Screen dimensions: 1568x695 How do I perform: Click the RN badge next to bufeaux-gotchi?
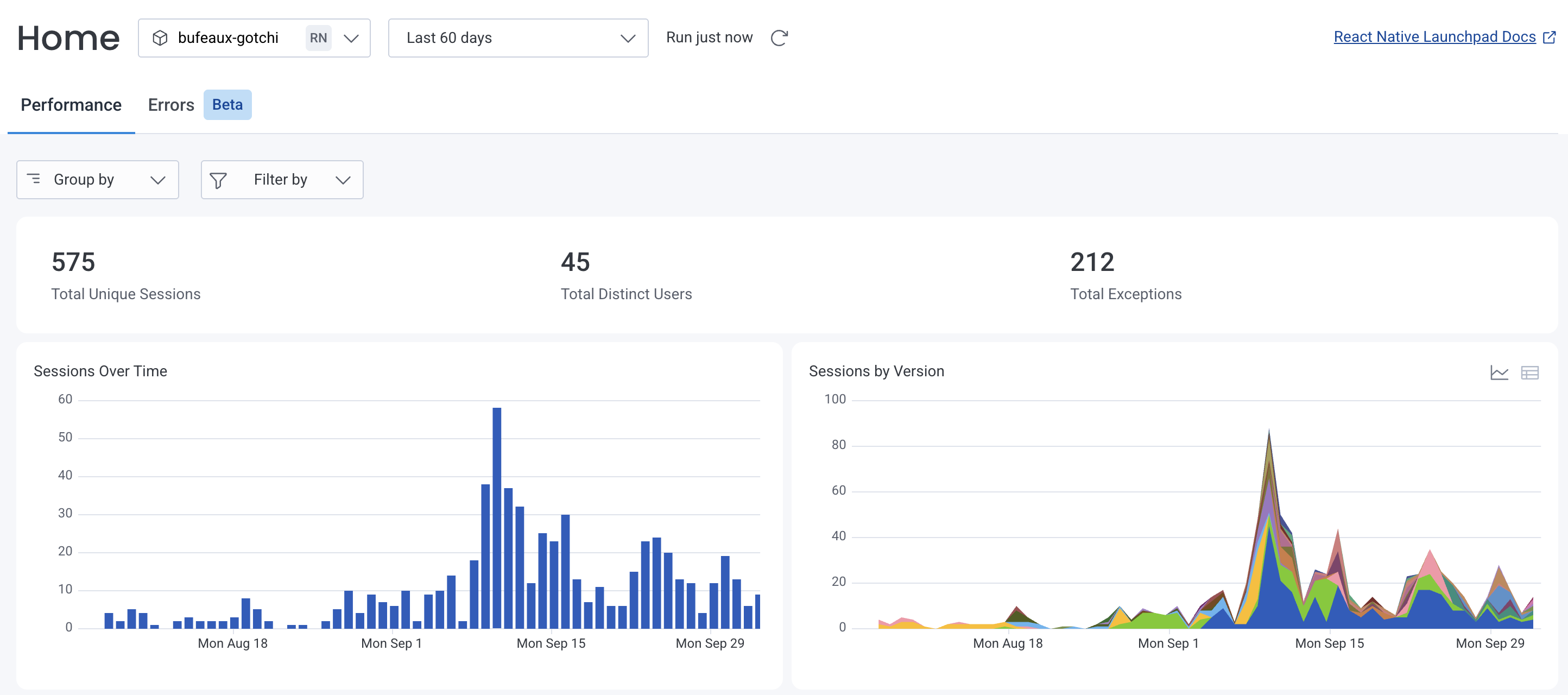[x=317, y=37]
